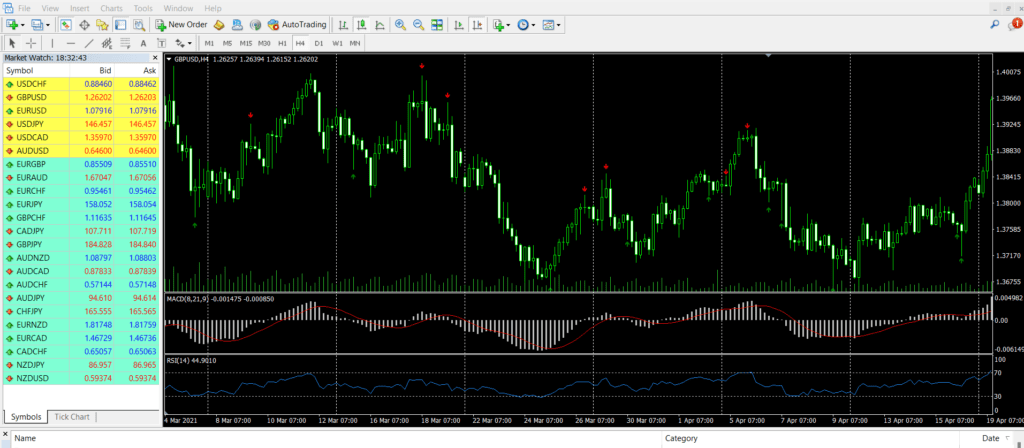The image size is (1024, 448).
Task: Select the EURUSD row in Market Watch
Action: point(81,110)
